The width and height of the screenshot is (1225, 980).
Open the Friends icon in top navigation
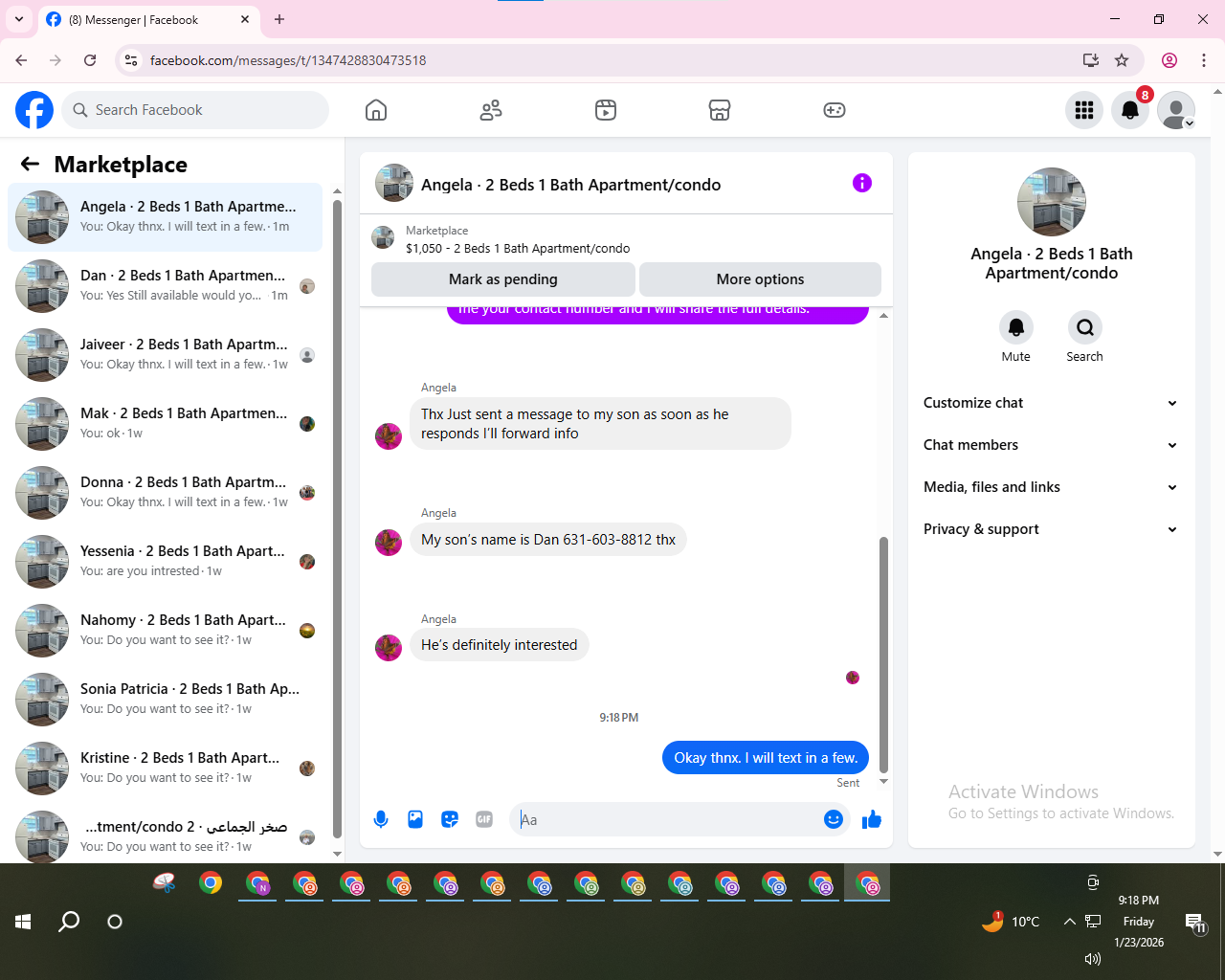point(491,110)
